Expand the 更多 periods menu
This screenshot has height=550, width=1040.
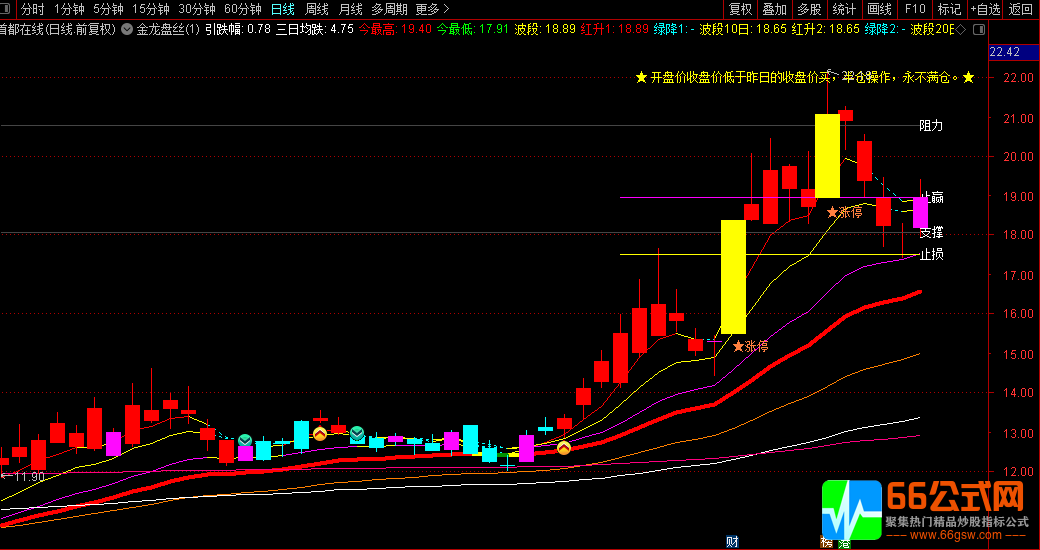click(432, 9)
